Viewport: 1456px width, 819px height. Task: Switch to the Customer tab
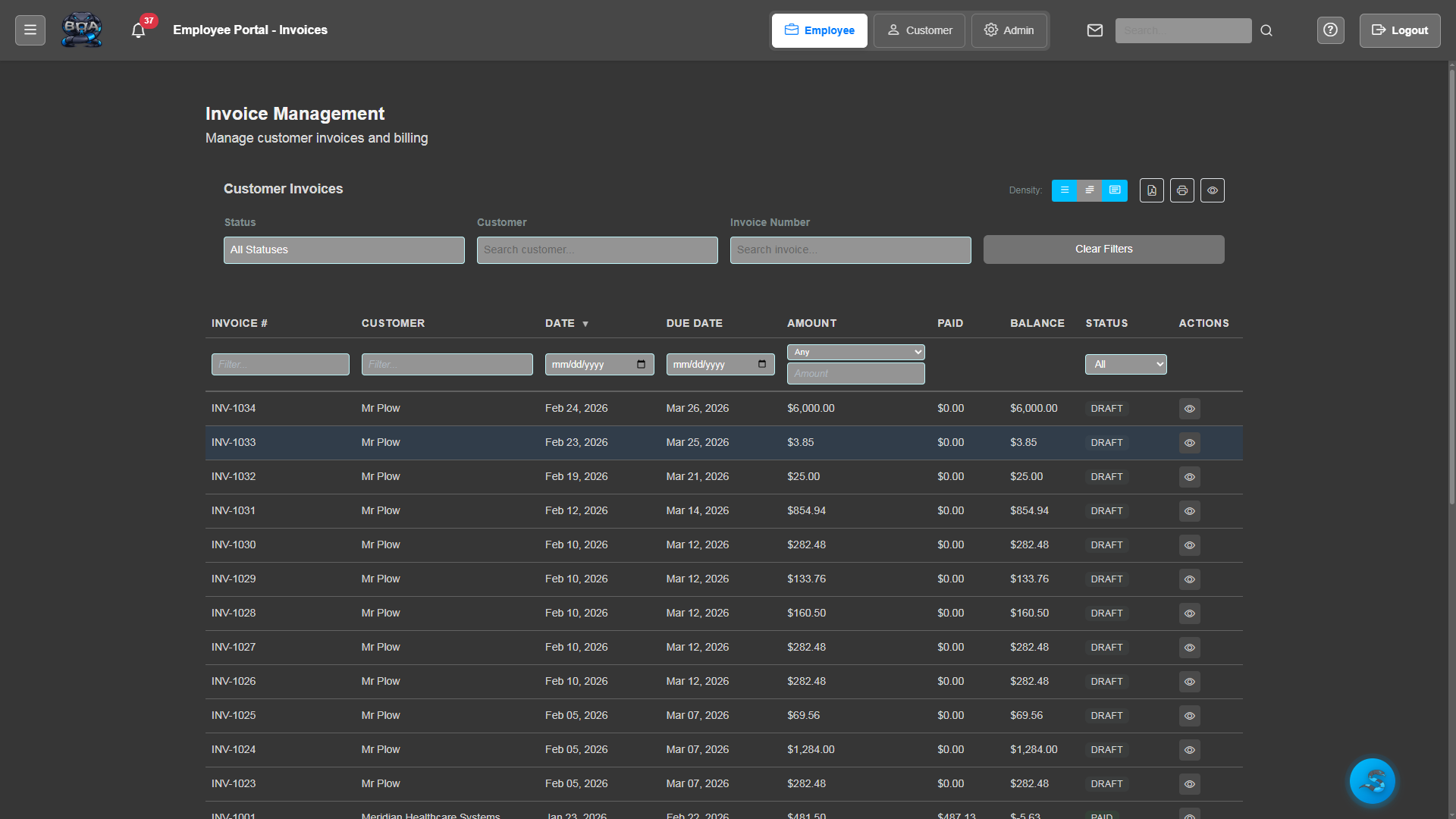coord(919,30)
